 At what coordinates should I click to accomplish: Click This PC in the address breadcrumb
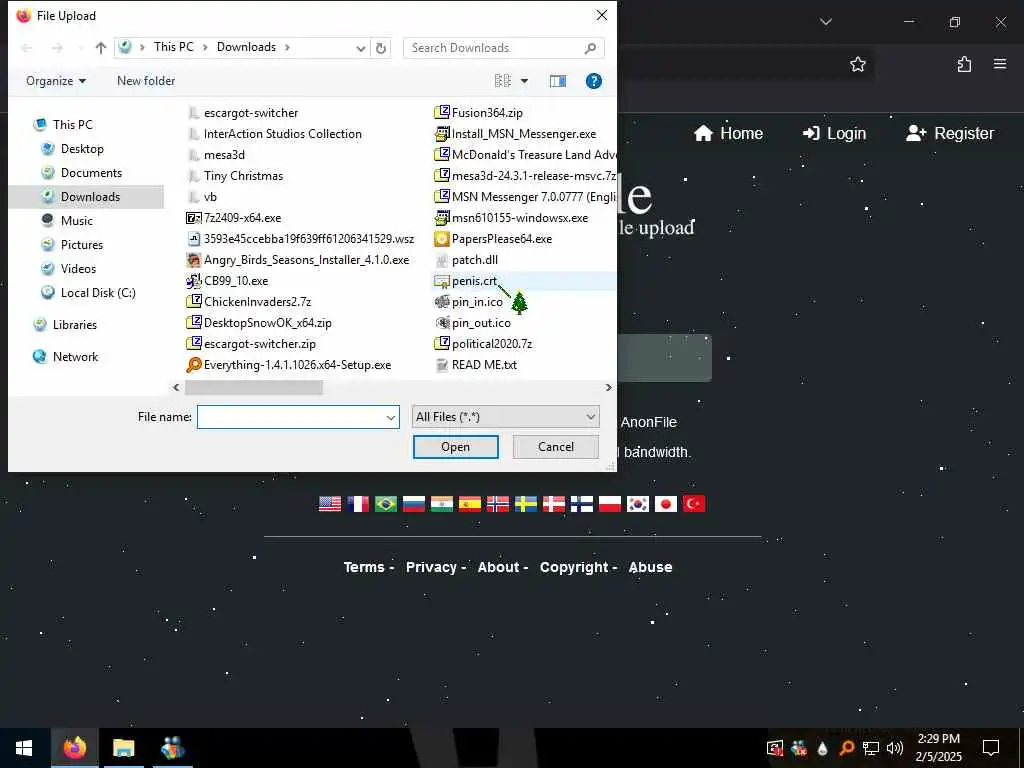(174, 47)
